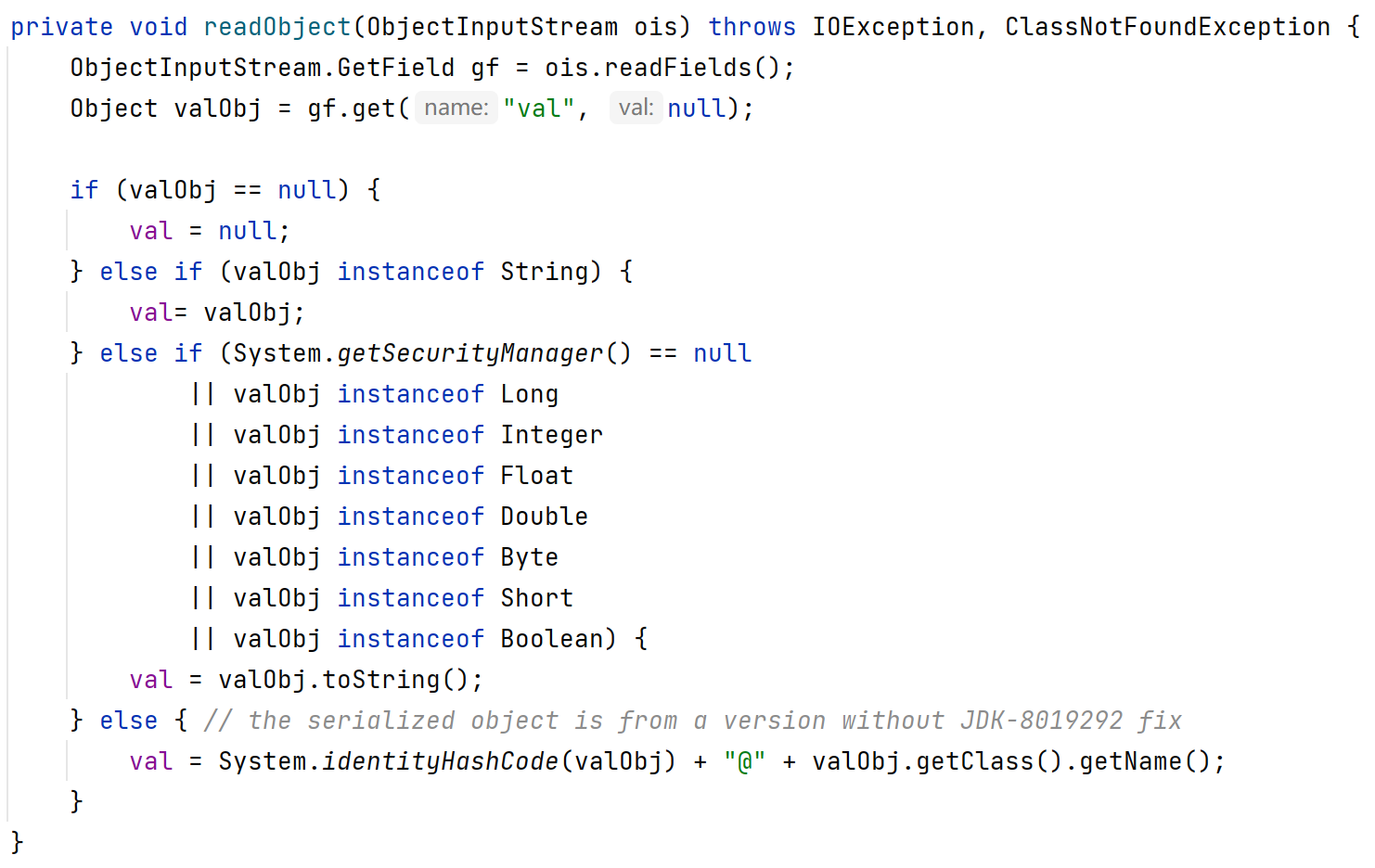Click the ClassNotFoundException type in throws clause
The height and width of the screenshot is (868, 1375).
[x=1167, y=27]
